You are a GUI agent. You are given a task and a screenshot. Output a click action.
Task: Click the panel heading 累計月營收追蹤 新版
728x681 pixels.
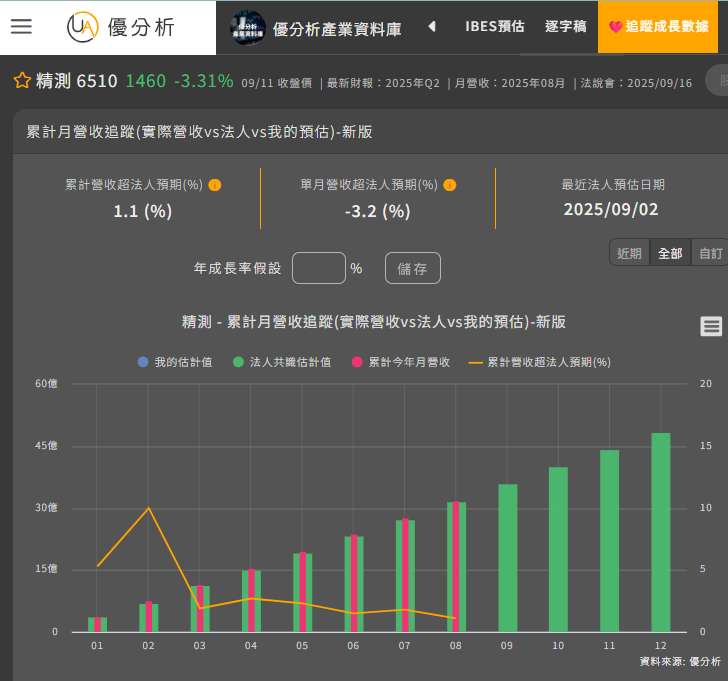click(x=199, y=132)
